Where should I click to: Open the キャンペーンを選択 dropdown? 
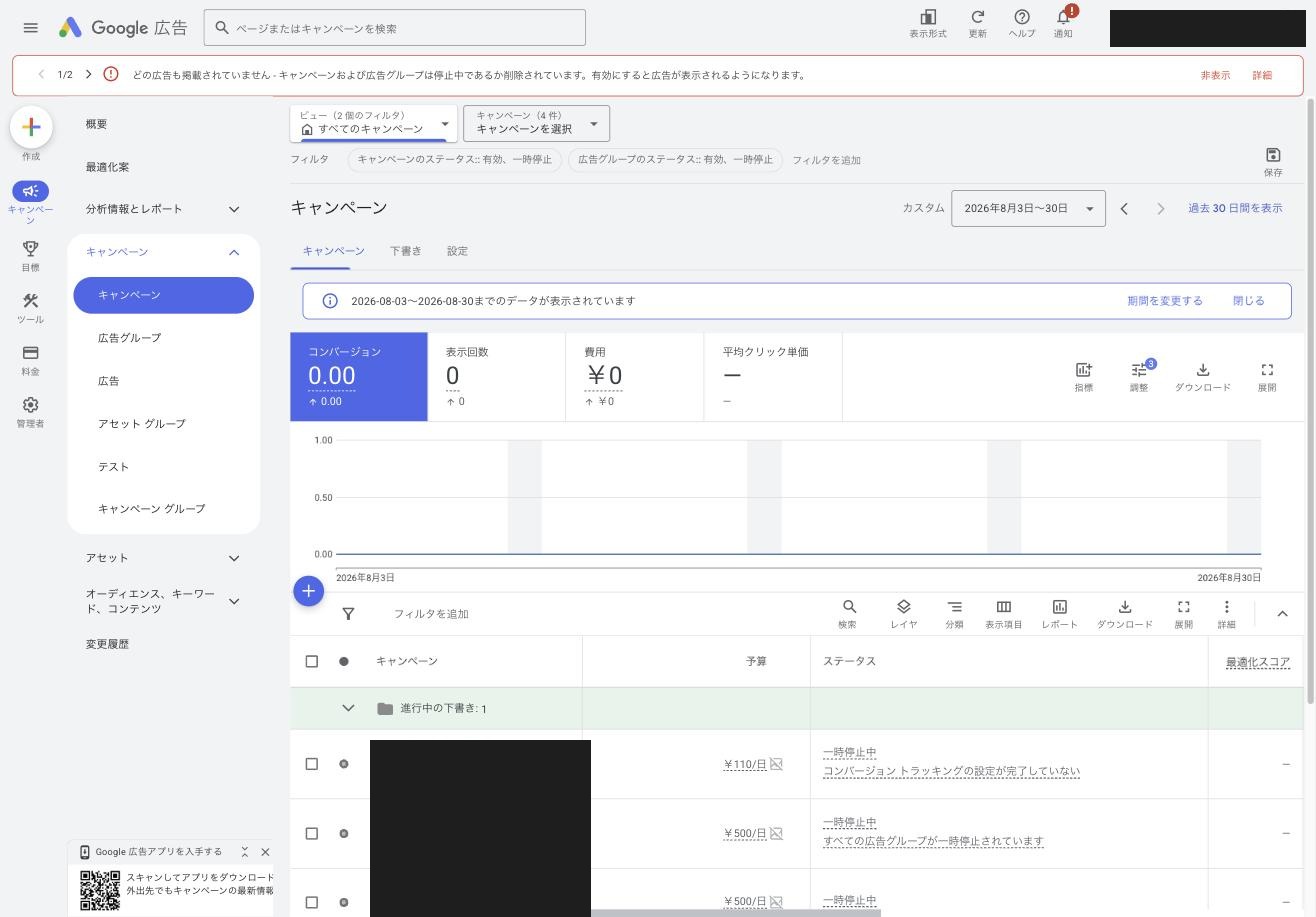(x=536, y=123)
